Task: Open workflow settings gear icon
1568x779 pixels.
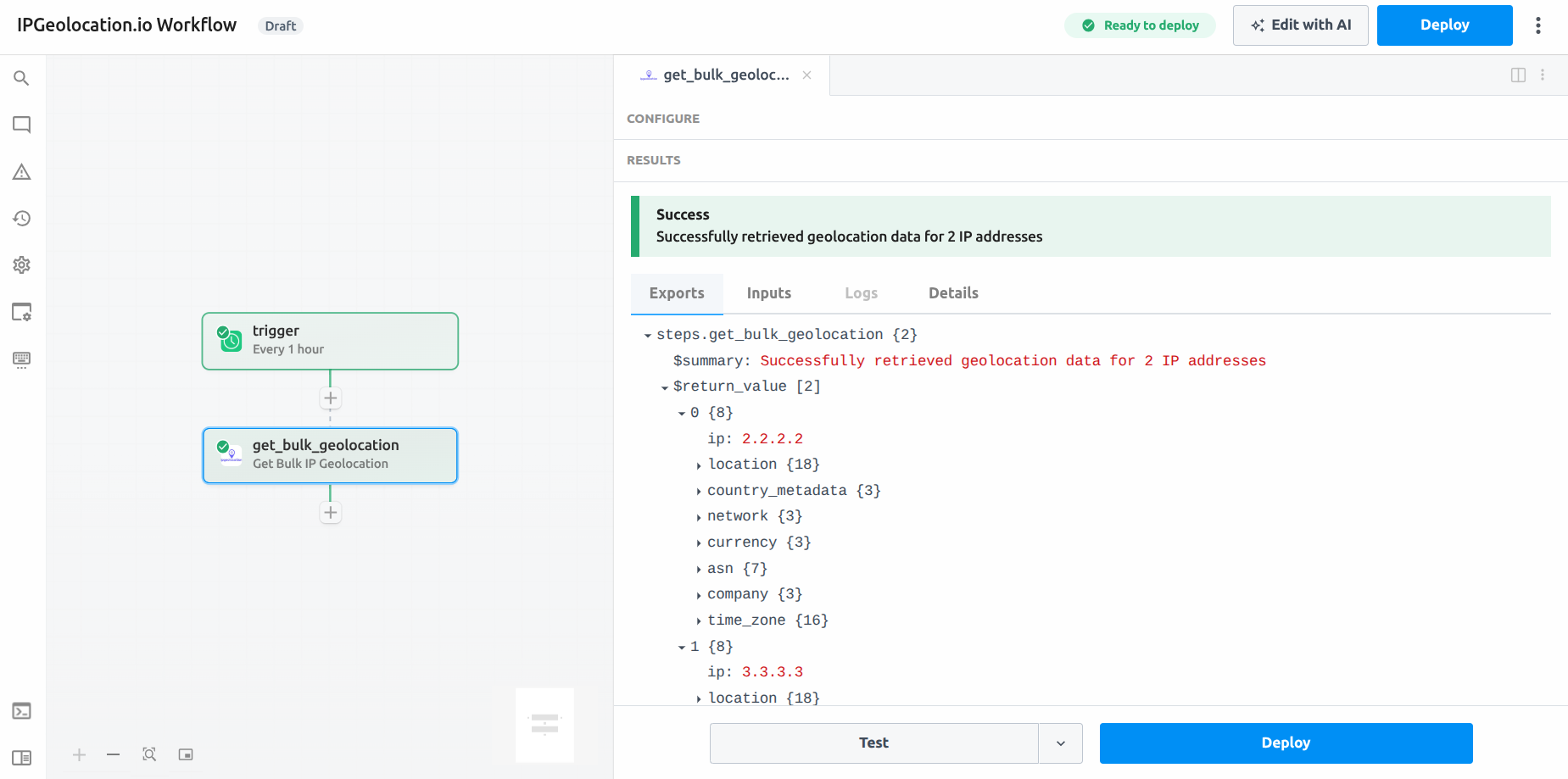Action: [22, 265]
